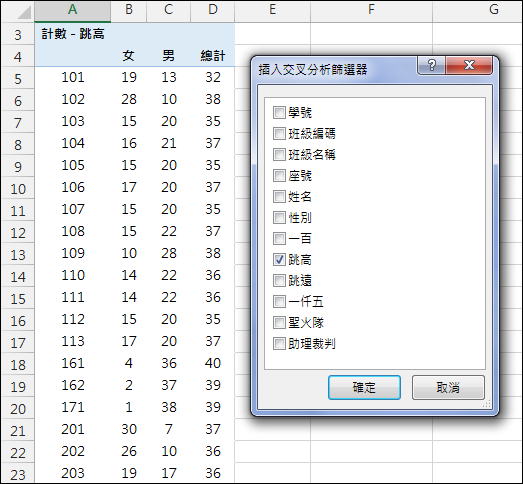This screenshot has height=484, width=523.
Task: Click female count 1 for class 171
Action: [x=129, y=408]
